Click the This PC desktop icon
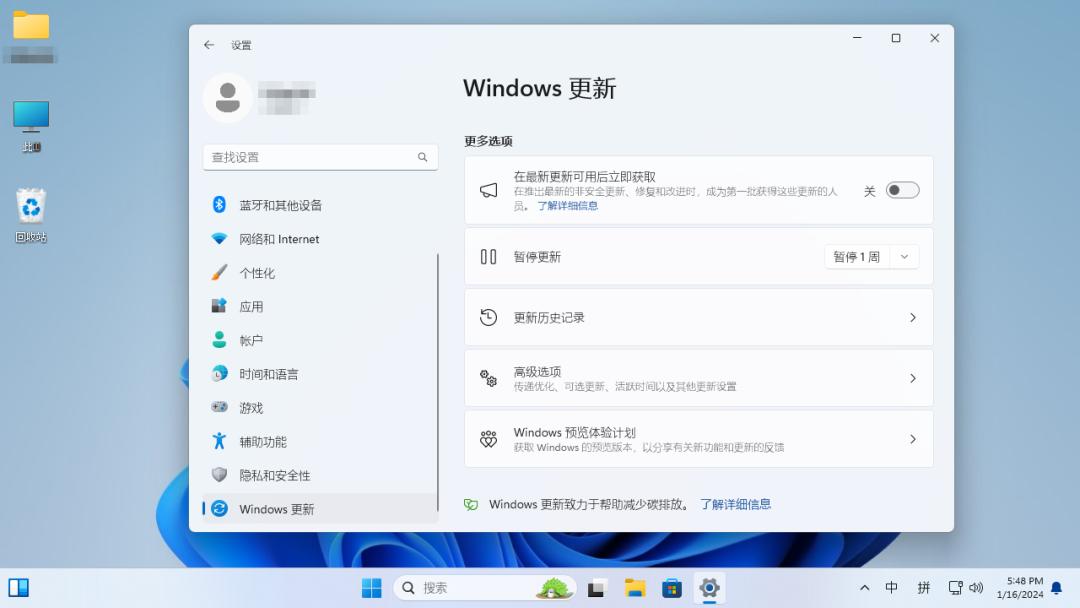This screenshot has width=1080, height=608. [x=31, y=126]
